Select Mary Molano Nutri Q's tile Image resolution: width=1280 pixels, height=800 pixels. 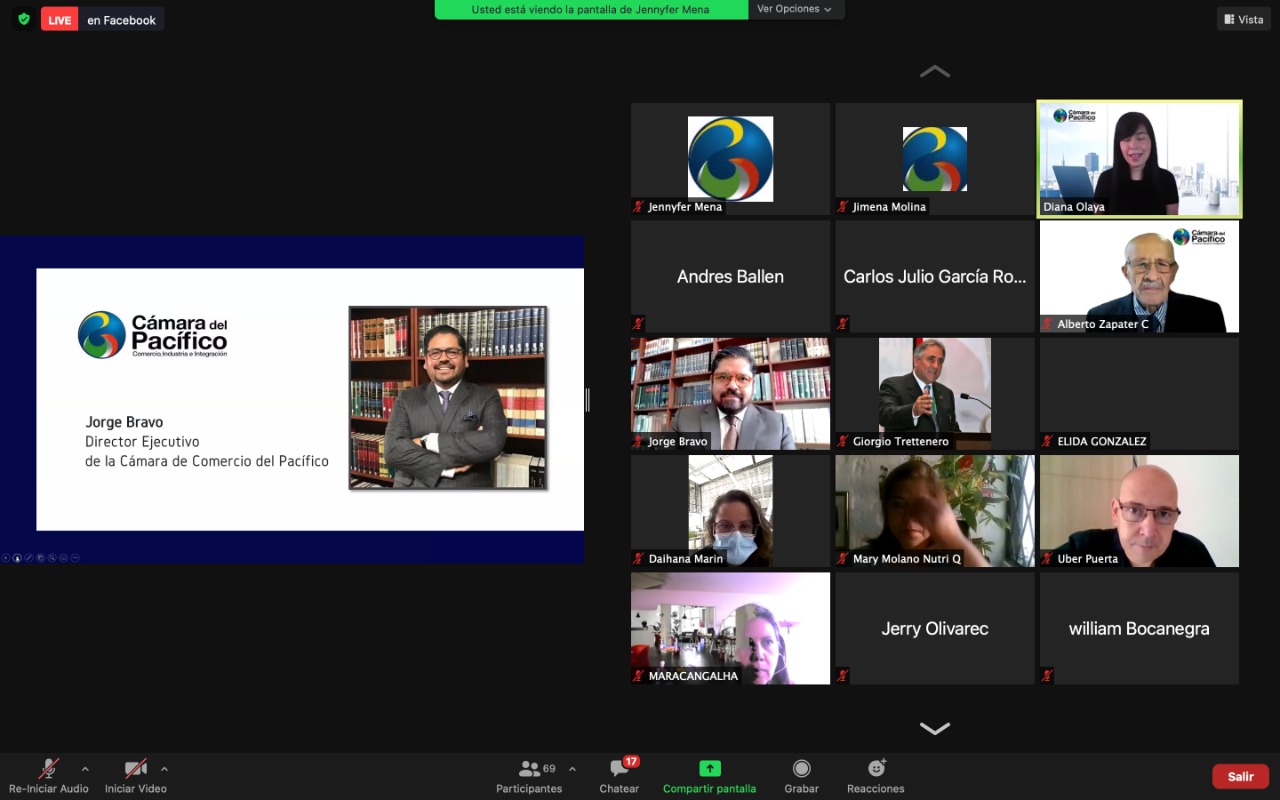click(935, 511)
